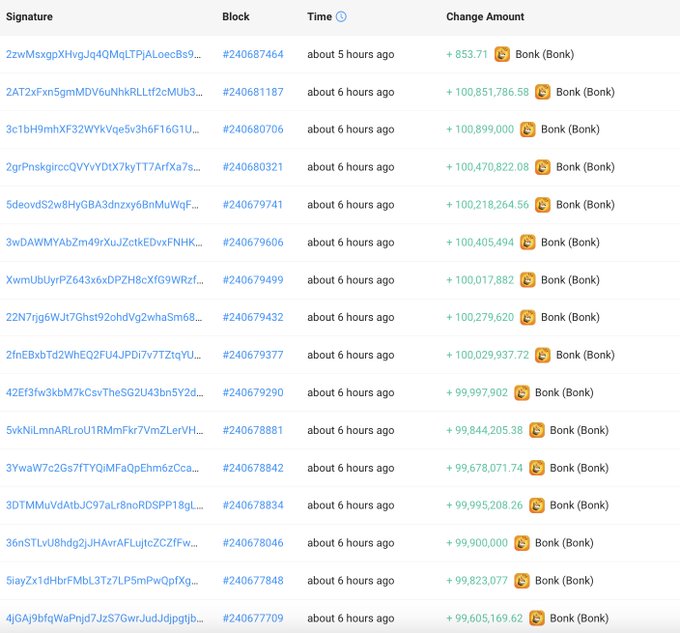Click the Change Amount column header
Viewport: 680px width, 633px height.
click(x=485, y=17)
